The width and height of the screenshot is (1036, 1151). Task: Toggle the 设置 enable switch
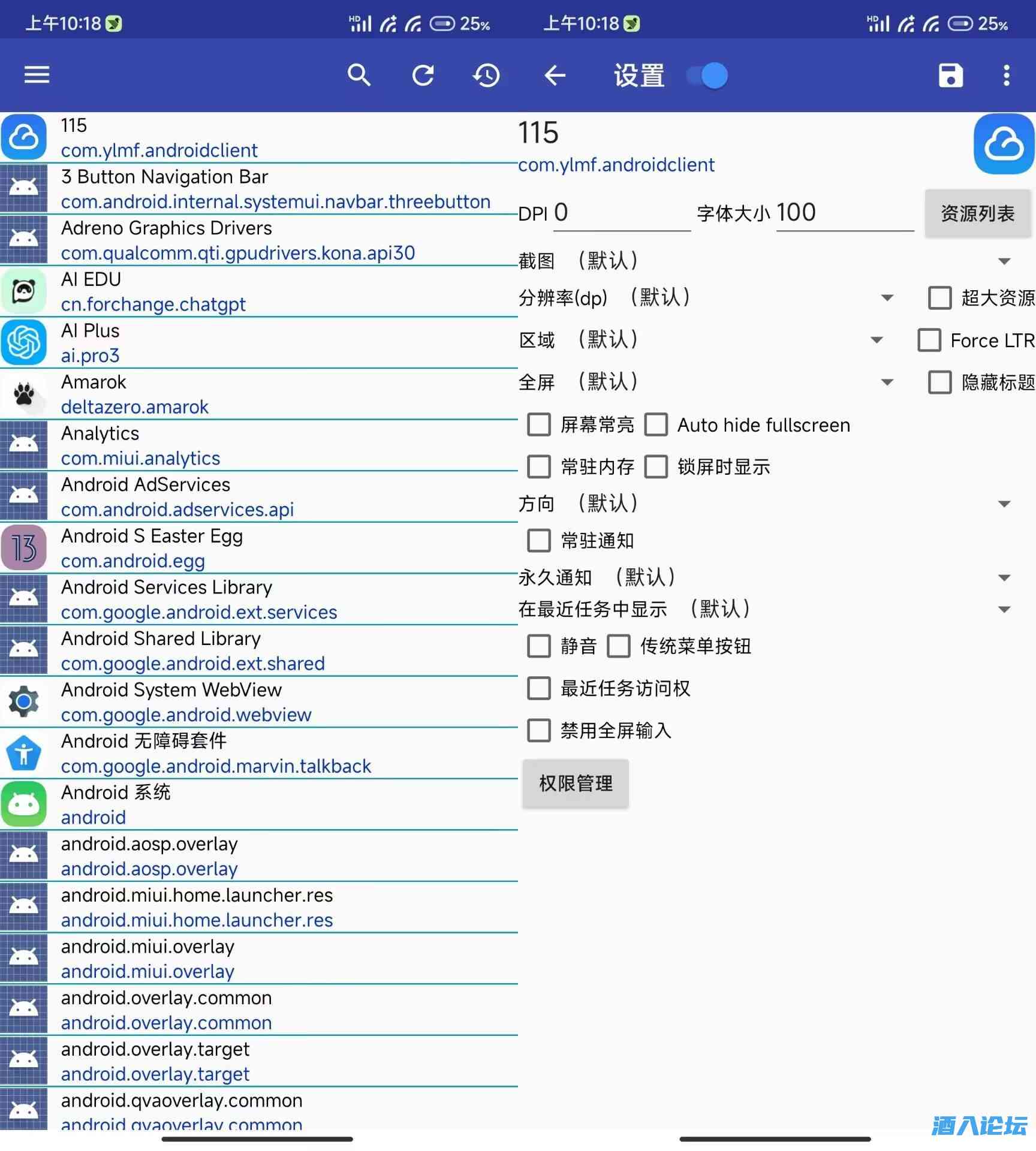coord(707,76)
